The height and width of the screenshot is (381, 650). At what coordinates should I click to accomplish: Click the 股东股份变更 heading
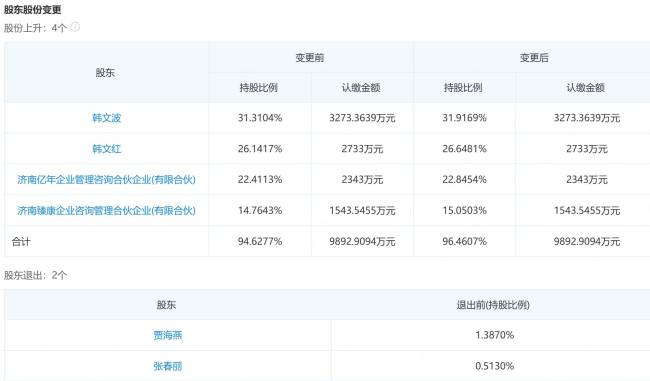click(x=33, y=10)
